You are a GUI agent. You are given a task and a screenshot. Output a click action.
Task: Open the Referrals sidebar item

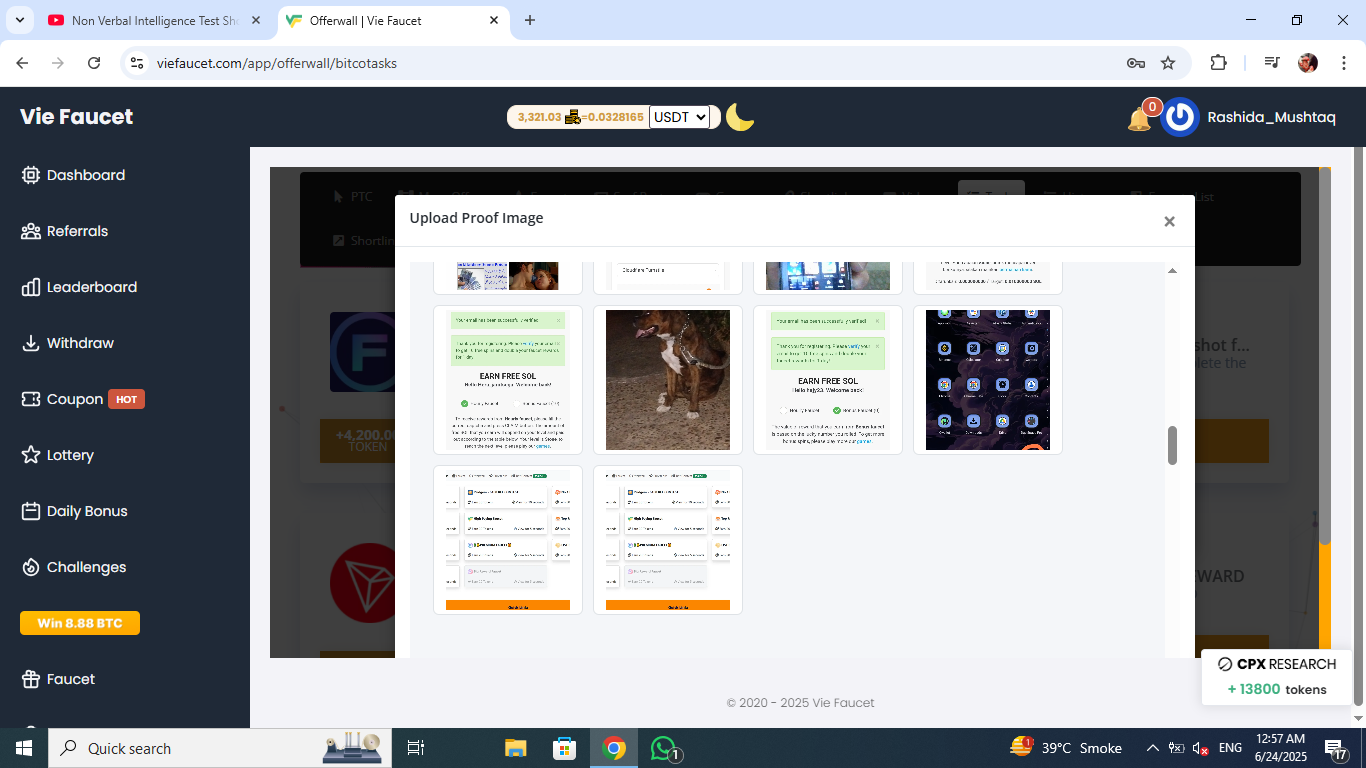[64, 231]
